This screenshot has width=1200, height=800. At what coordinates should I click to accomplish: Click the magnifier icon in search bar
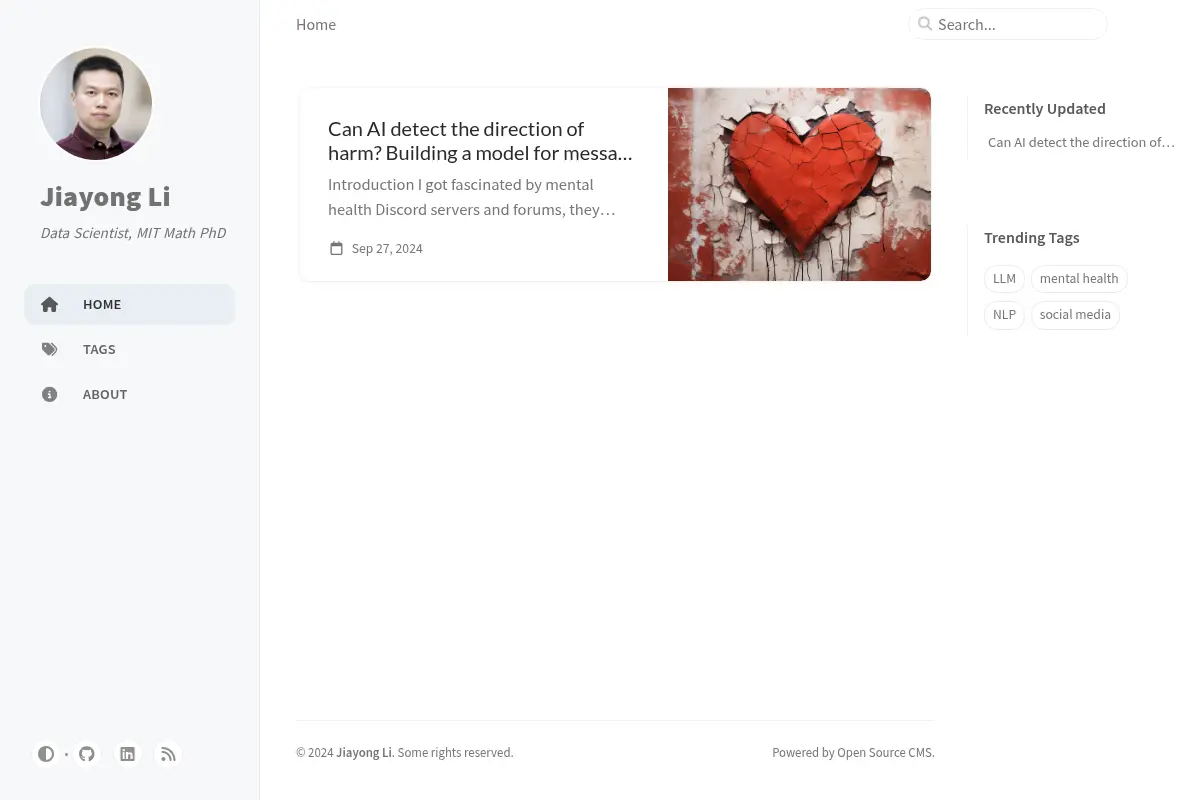(925, 24)
